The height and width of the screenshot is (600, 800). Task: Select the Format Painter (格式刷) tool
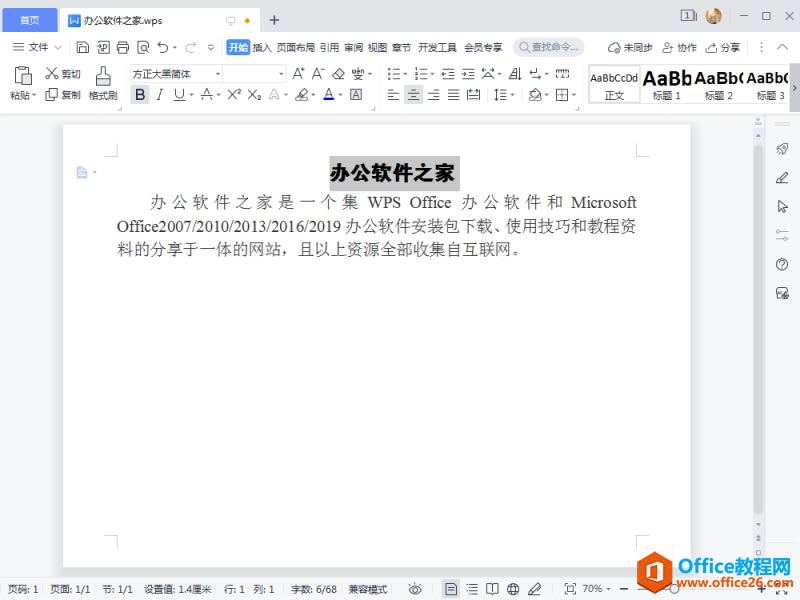click(x=103, y=84)
